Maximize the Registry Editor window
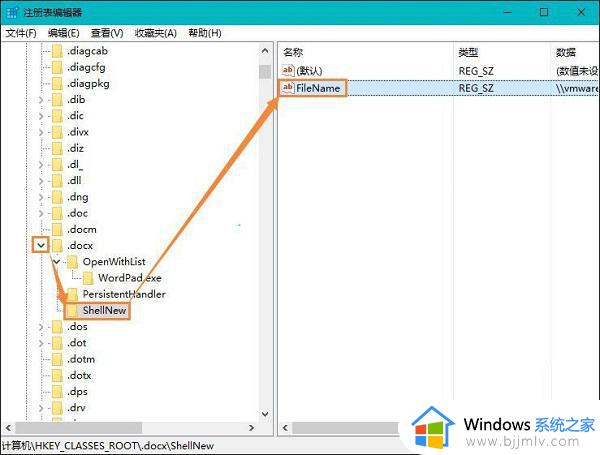This screenshot has width=600, height=455. pos(544,12)
